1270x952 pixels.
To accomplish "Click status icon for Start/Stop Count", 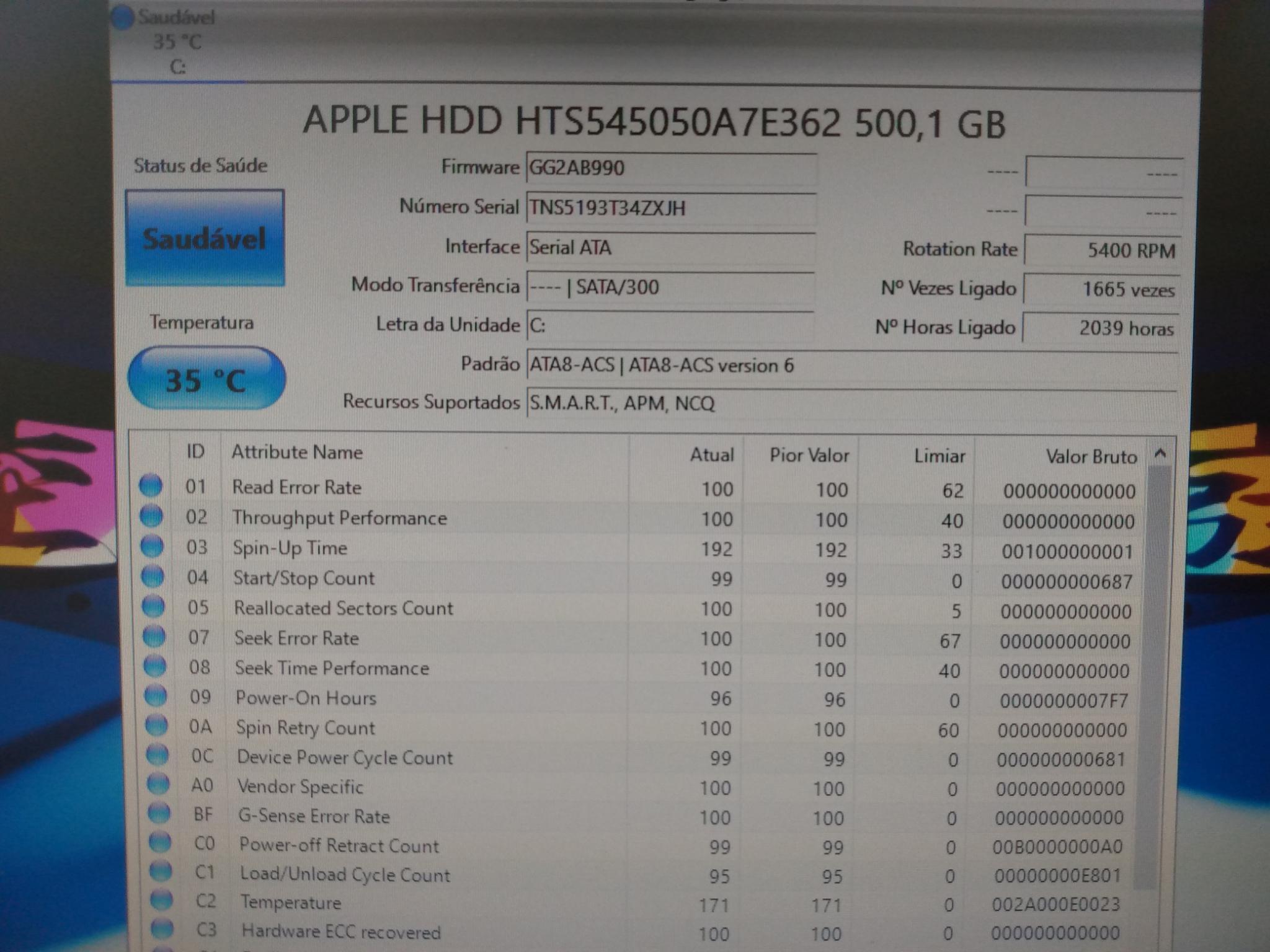I will [153, 577].
